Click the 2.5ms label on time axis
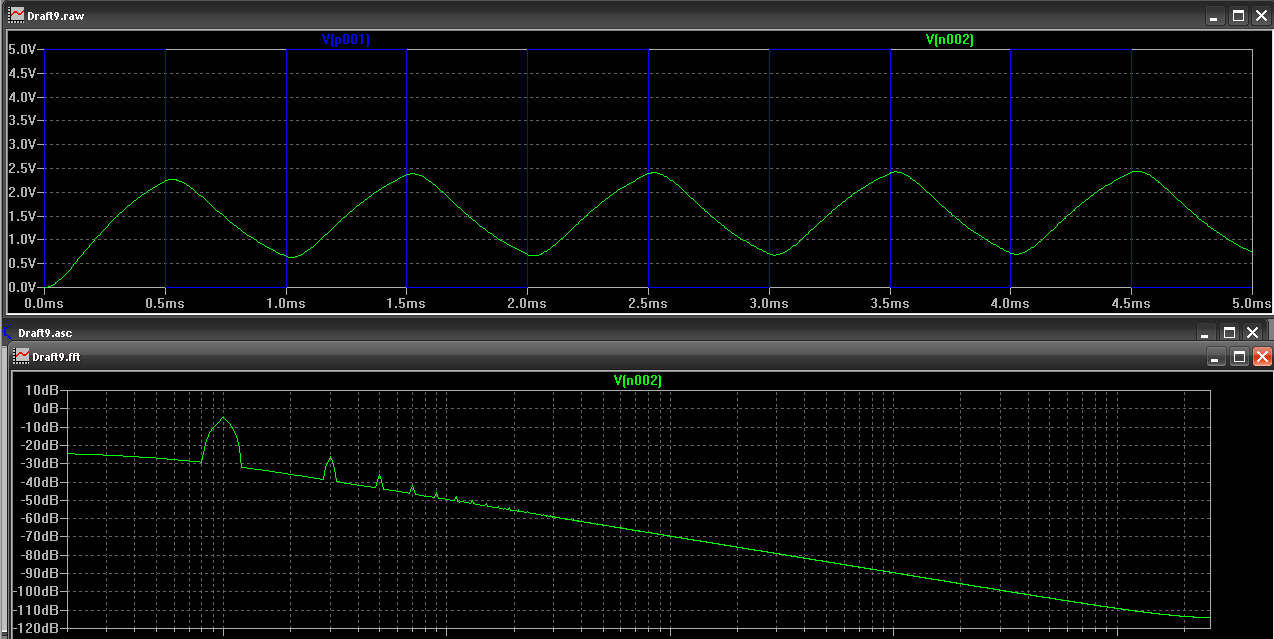Screen dimensions: 1274x639 tap(648, 302)
